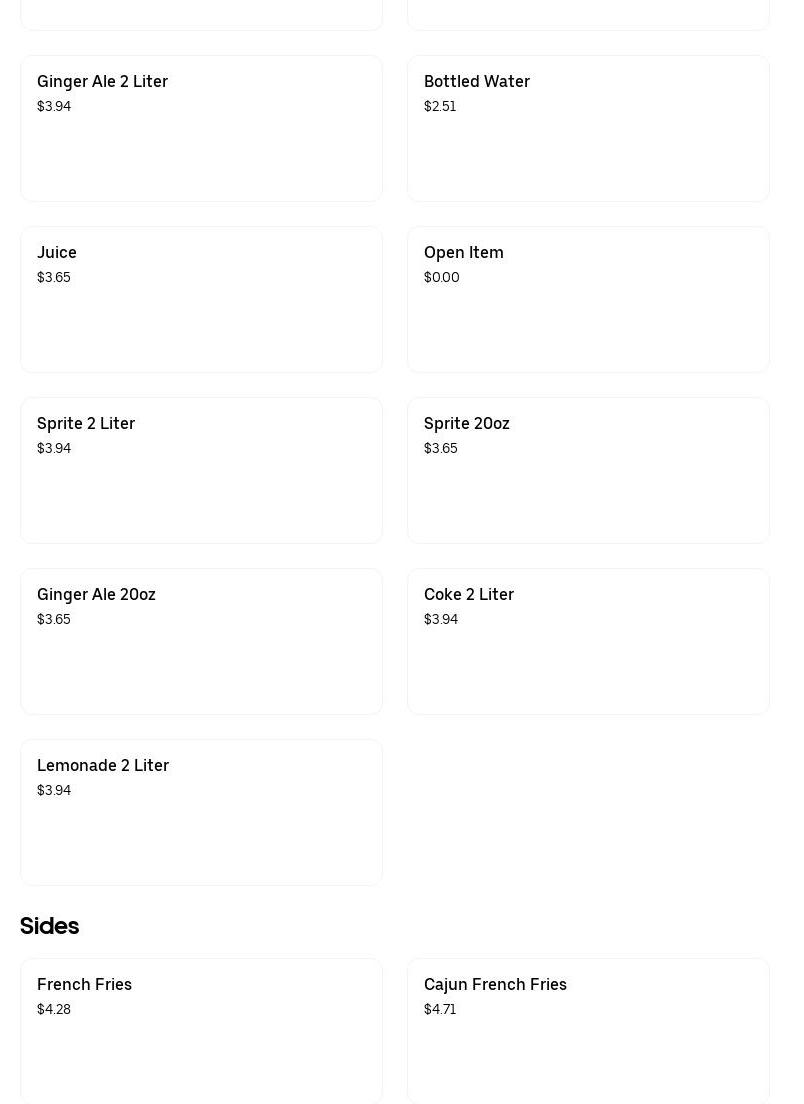
Task: Click the $2.51 price on Bottled Water
Action: tap(440, 106)
